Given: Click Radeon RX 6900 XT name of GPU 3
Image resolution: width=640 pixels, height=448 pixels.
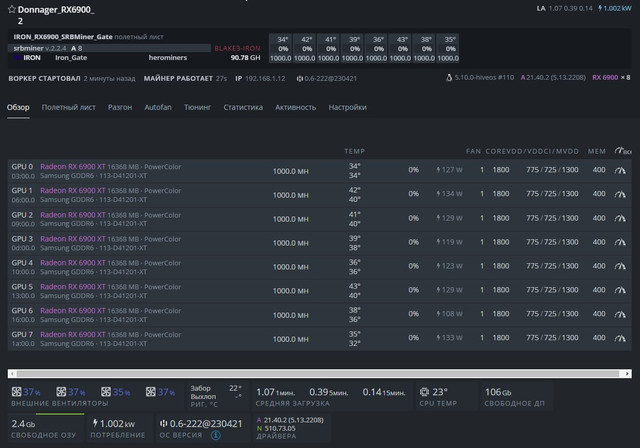Looking at the screenshot, I should point(73,239).
